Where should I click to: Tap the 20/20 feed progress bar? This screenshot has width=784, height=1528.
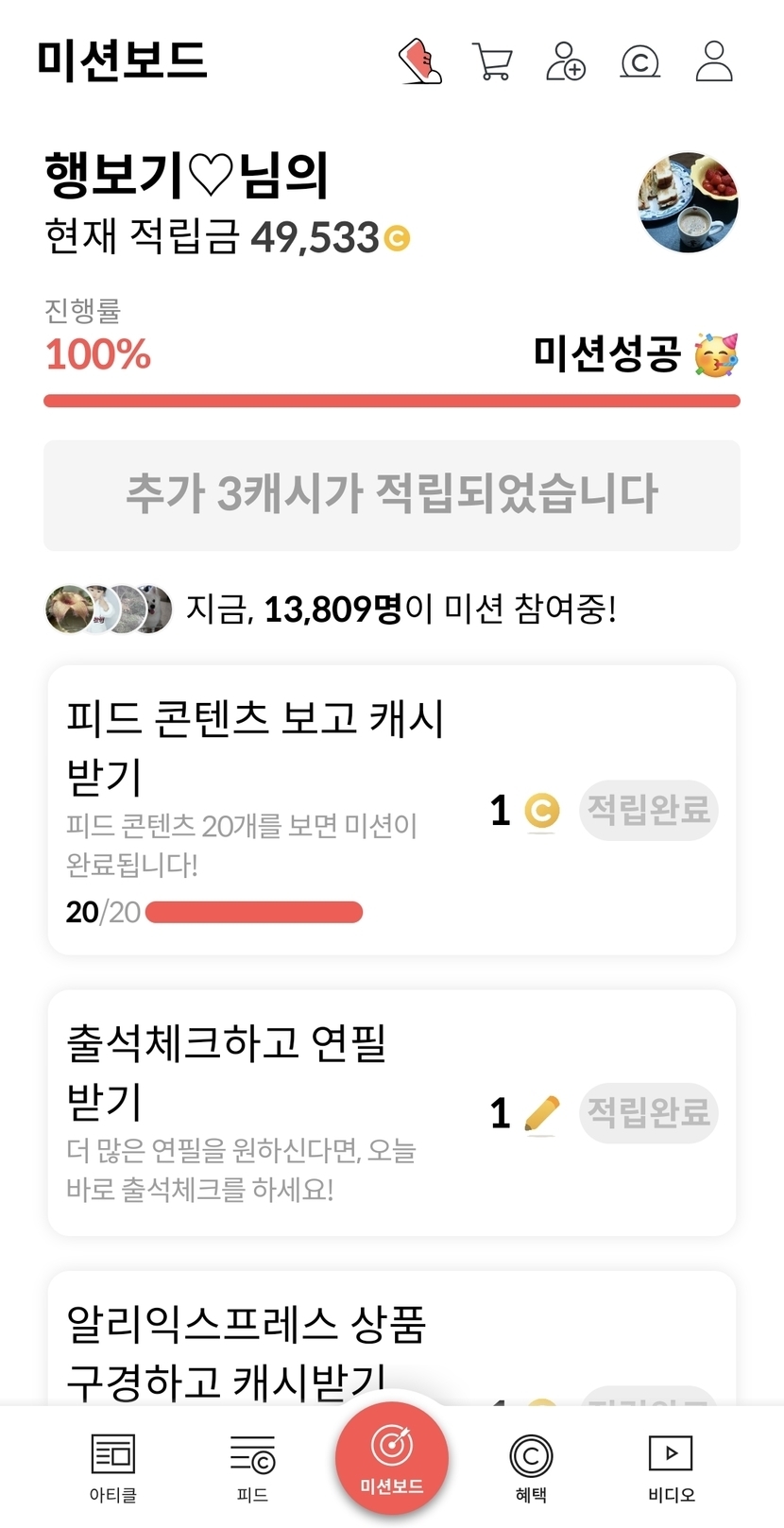click(254, 912)
